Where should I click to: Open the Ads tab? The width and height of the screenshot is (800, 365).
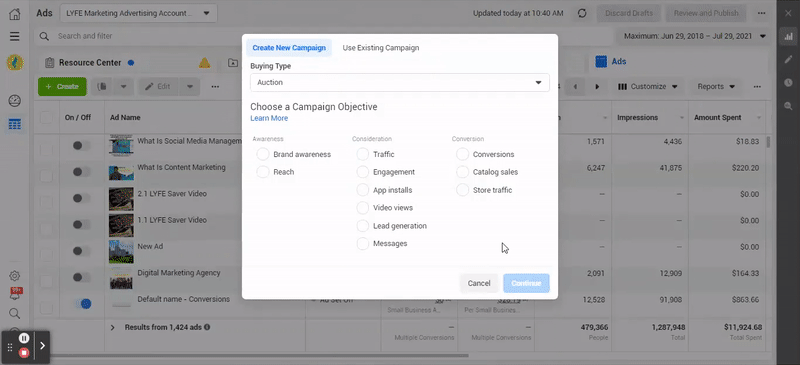611,62
